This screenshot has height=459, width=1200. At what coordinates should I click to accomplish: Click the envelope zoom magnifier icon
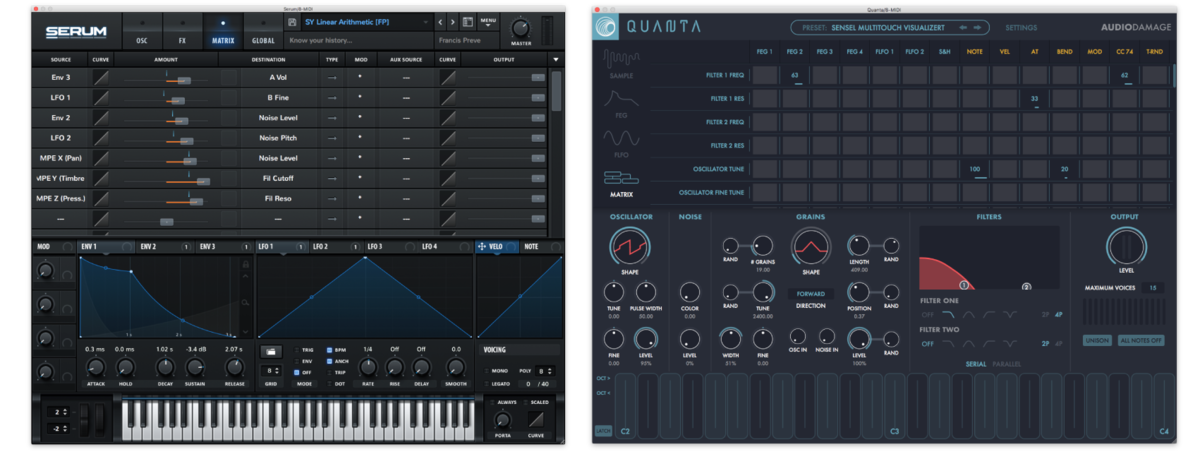coord(245,301)
